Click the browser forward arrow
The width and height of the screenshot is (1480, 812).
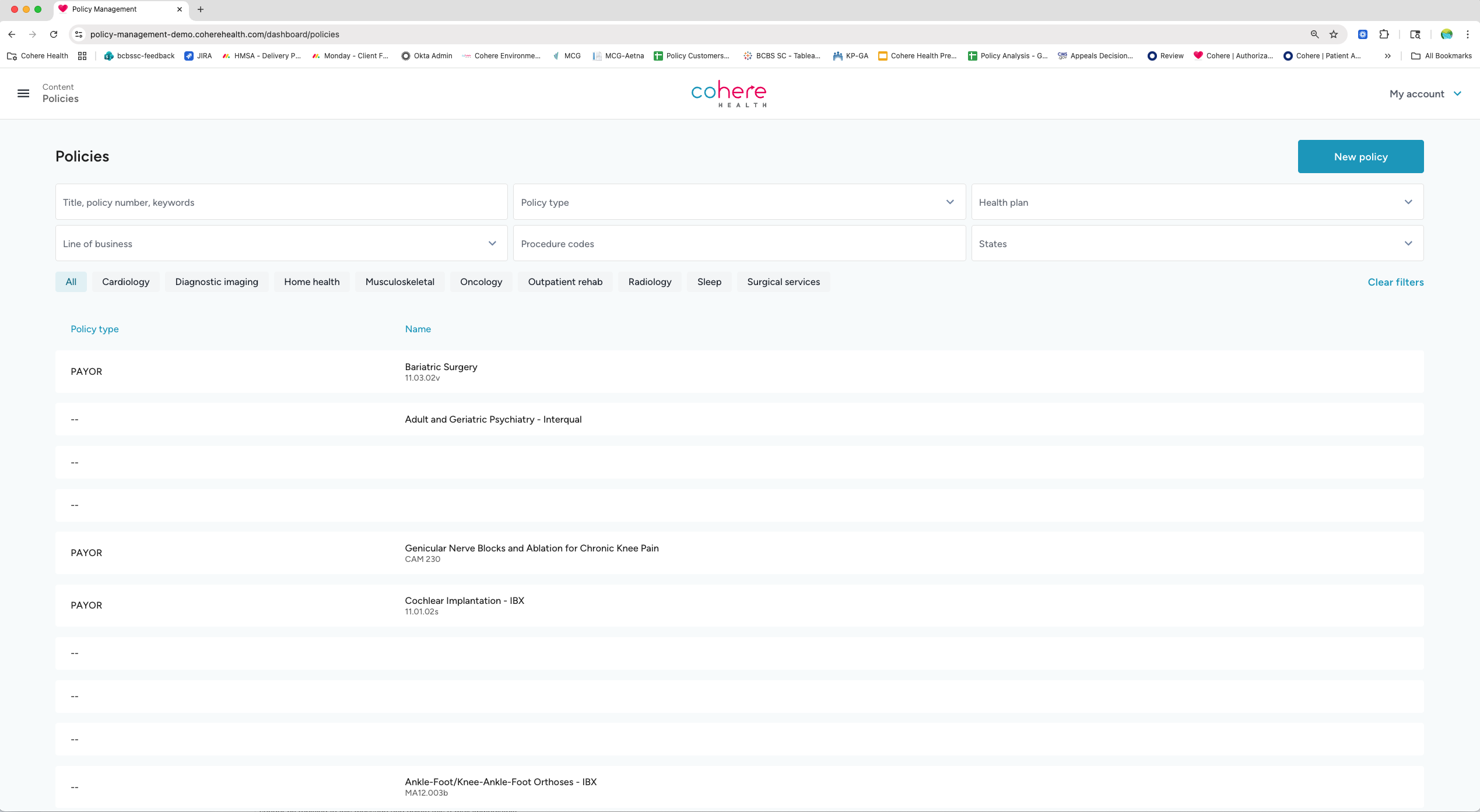[x=33, y=34]
